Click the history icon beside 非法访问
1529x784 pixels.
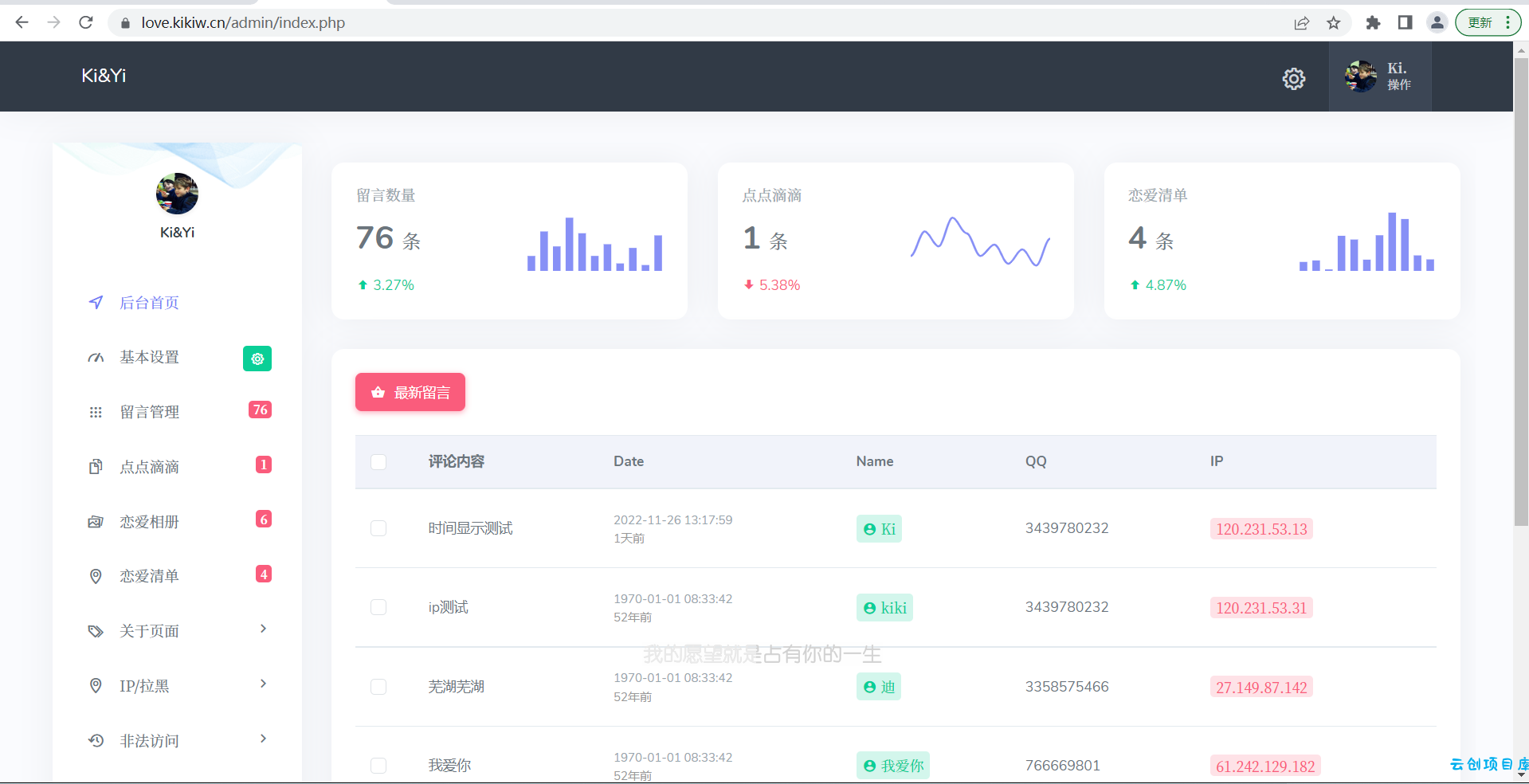[96, 740]
